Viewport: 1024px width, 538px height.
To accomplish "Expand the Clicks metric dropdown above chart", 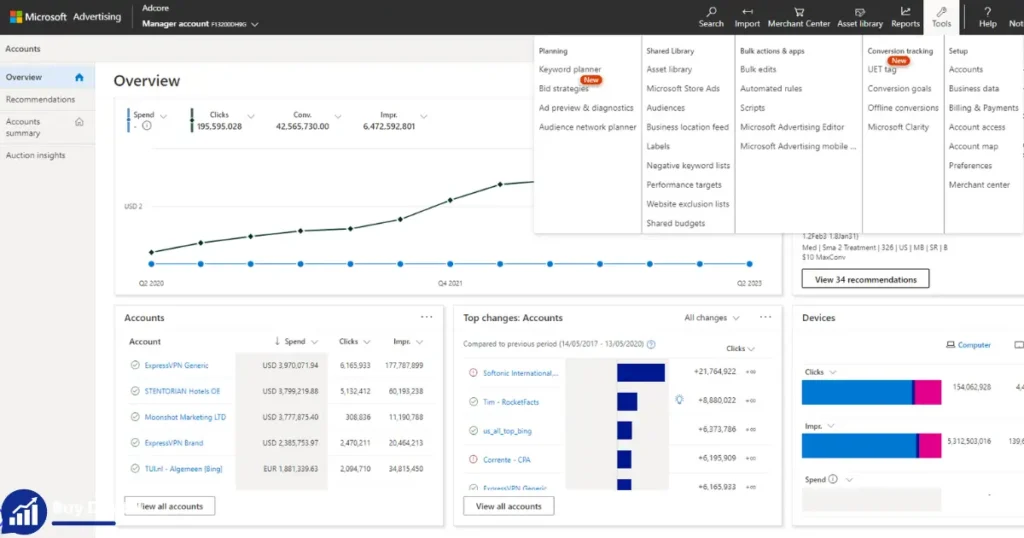I will 251,116.
